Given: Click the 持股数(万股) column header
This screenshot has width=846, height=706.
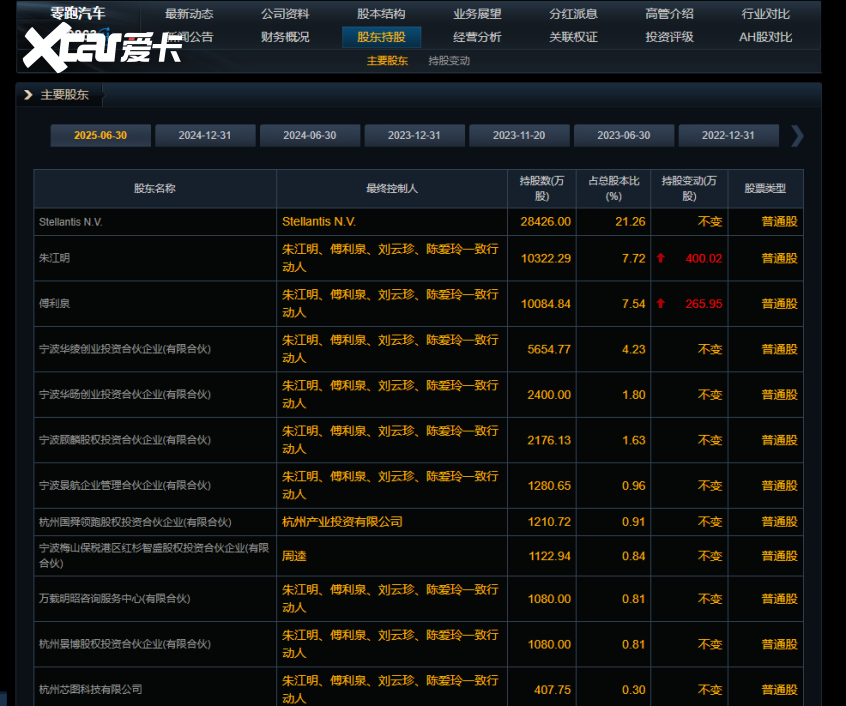Looking at the screenshot, I should click(x=541, y=188).
